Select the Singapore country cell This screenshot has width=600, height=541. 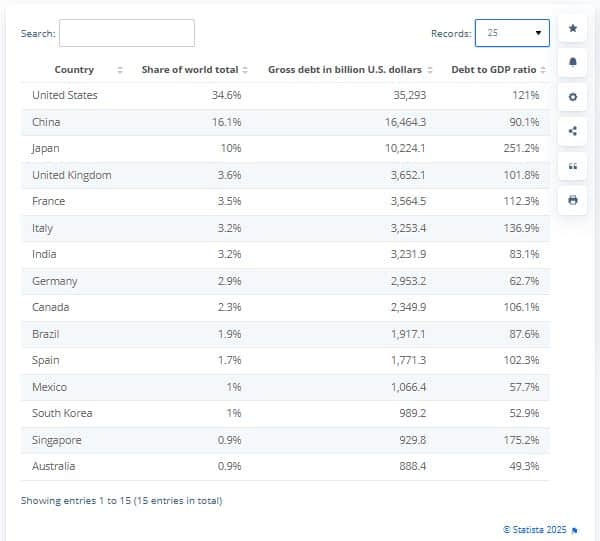click(57, 440)
